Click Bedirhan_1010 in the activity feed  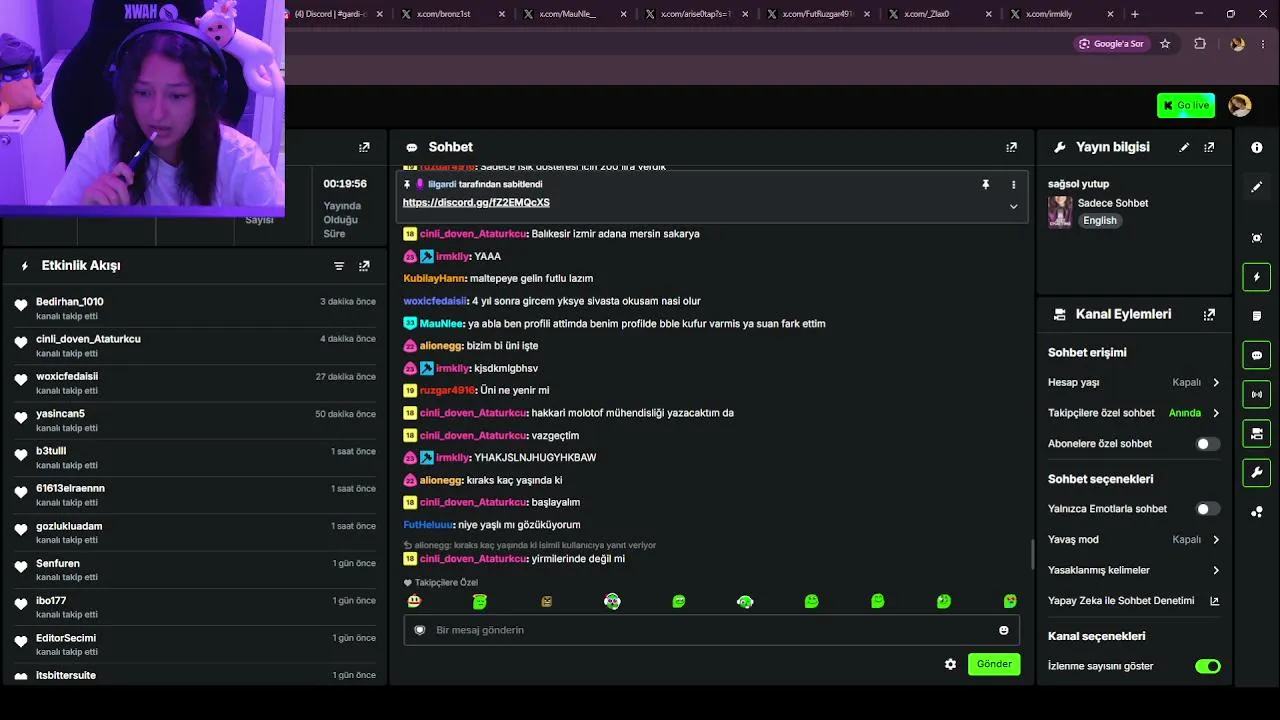coord(70,302)
